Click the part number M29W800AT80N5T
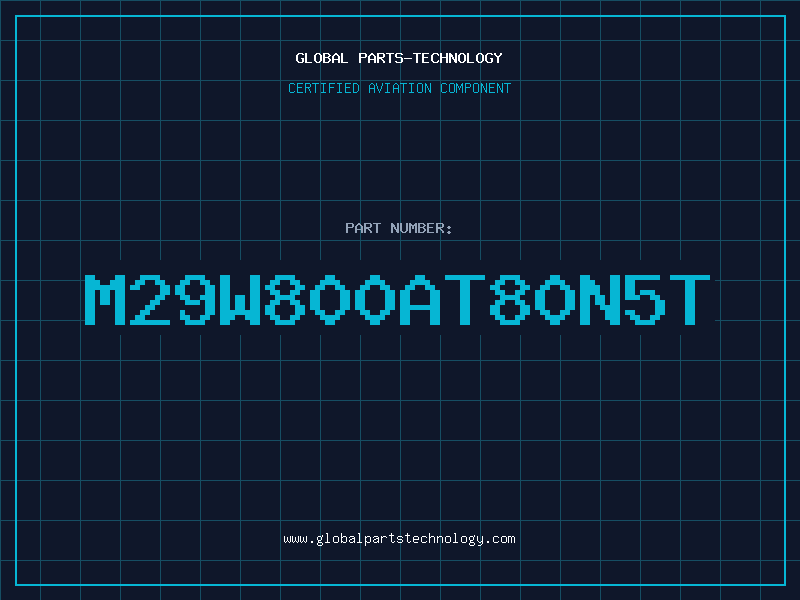Viewport: 800px width, 600px height. click(x=397, y=299)
